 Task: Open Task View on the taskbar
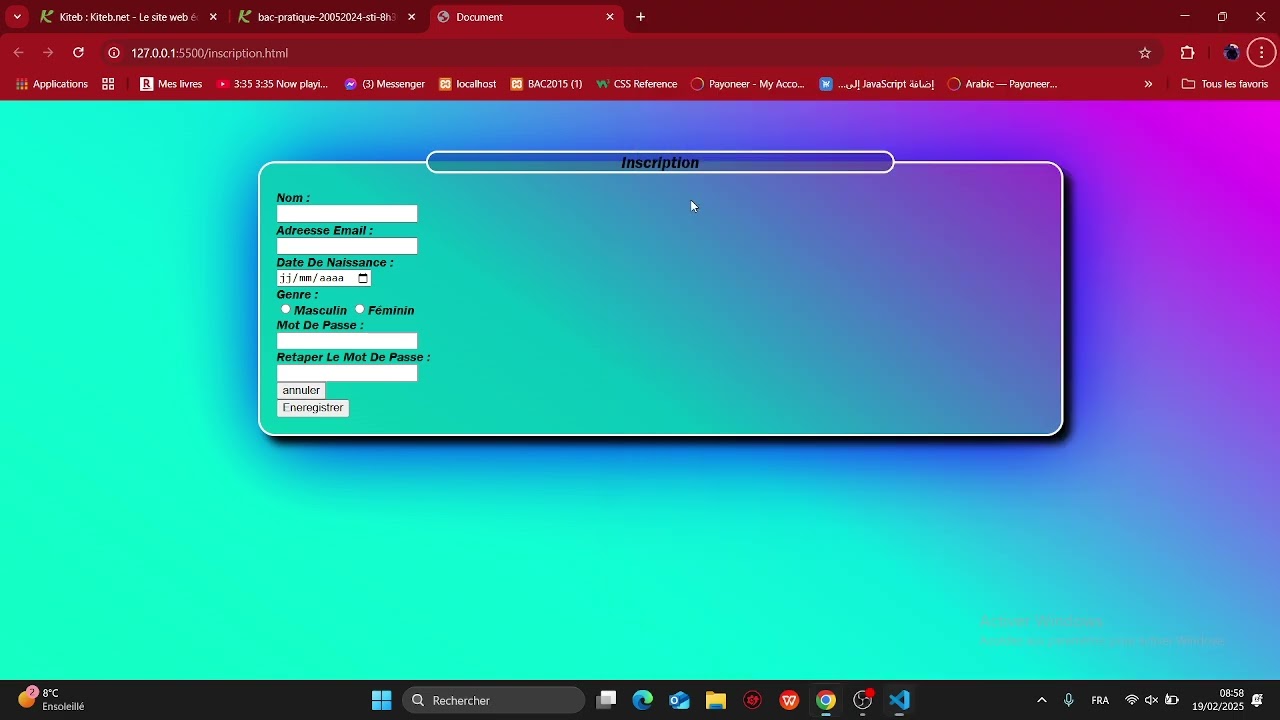tap(606, 700)
